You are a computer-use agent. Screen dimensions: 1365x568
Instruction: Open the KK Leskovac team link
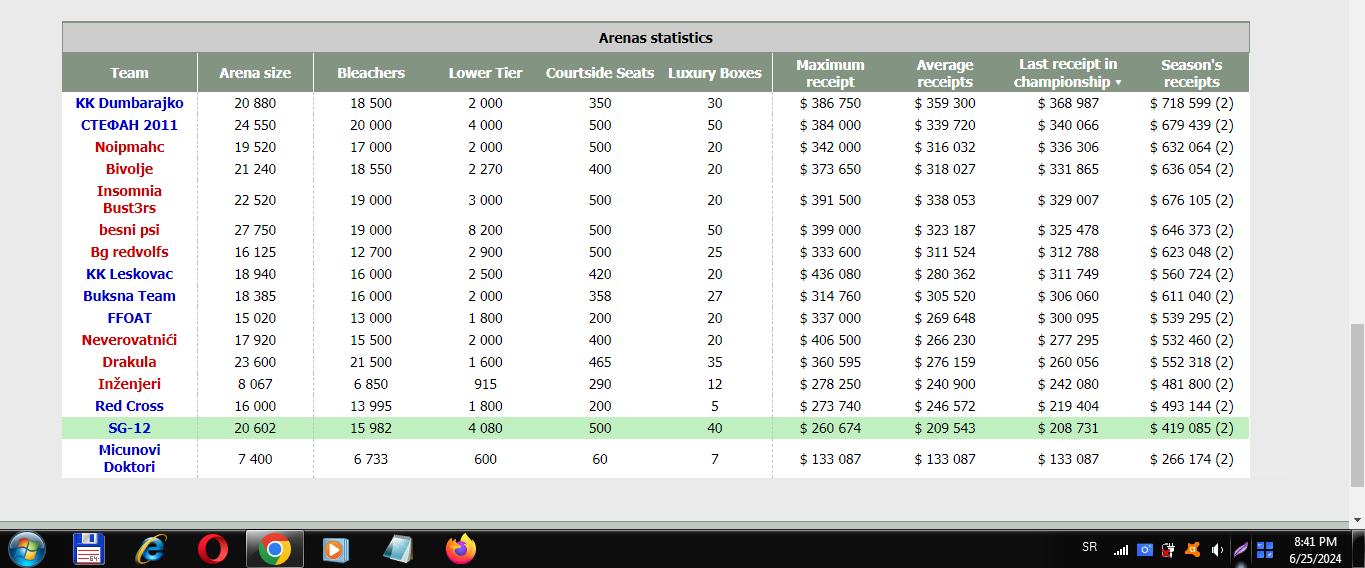point(129,274)
